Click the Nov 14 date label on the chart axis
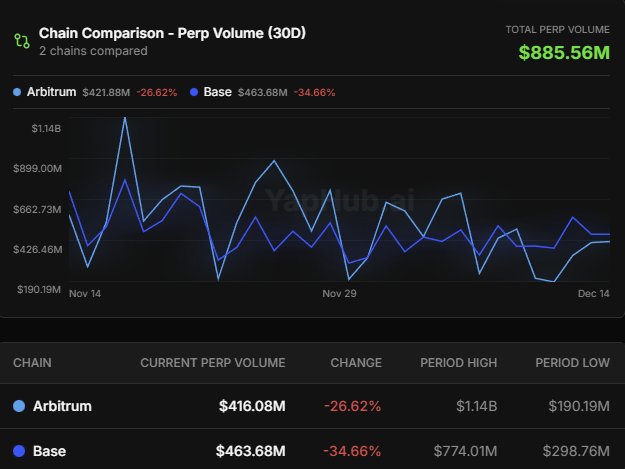This screenshot has width=625, height=469. tap(85, 294)
